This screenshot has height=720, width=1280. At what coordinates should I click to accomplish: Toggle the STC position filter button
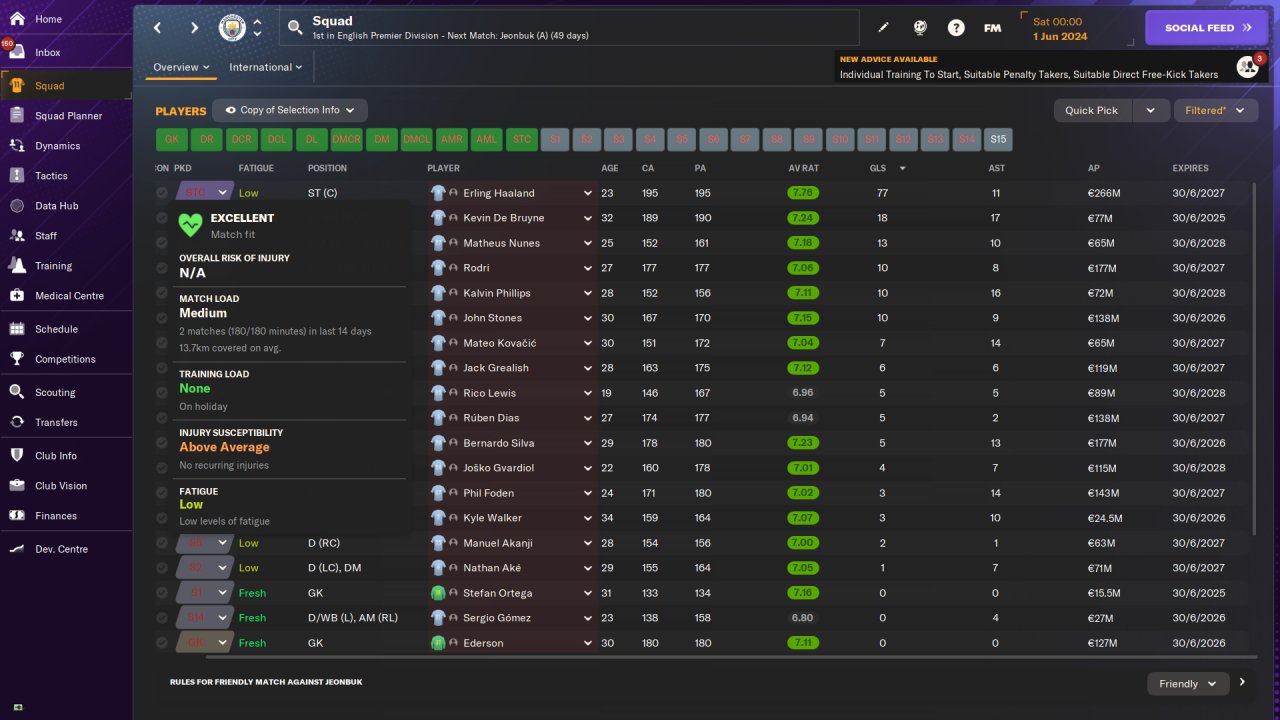pyautogui.click(x=522, y=139)
